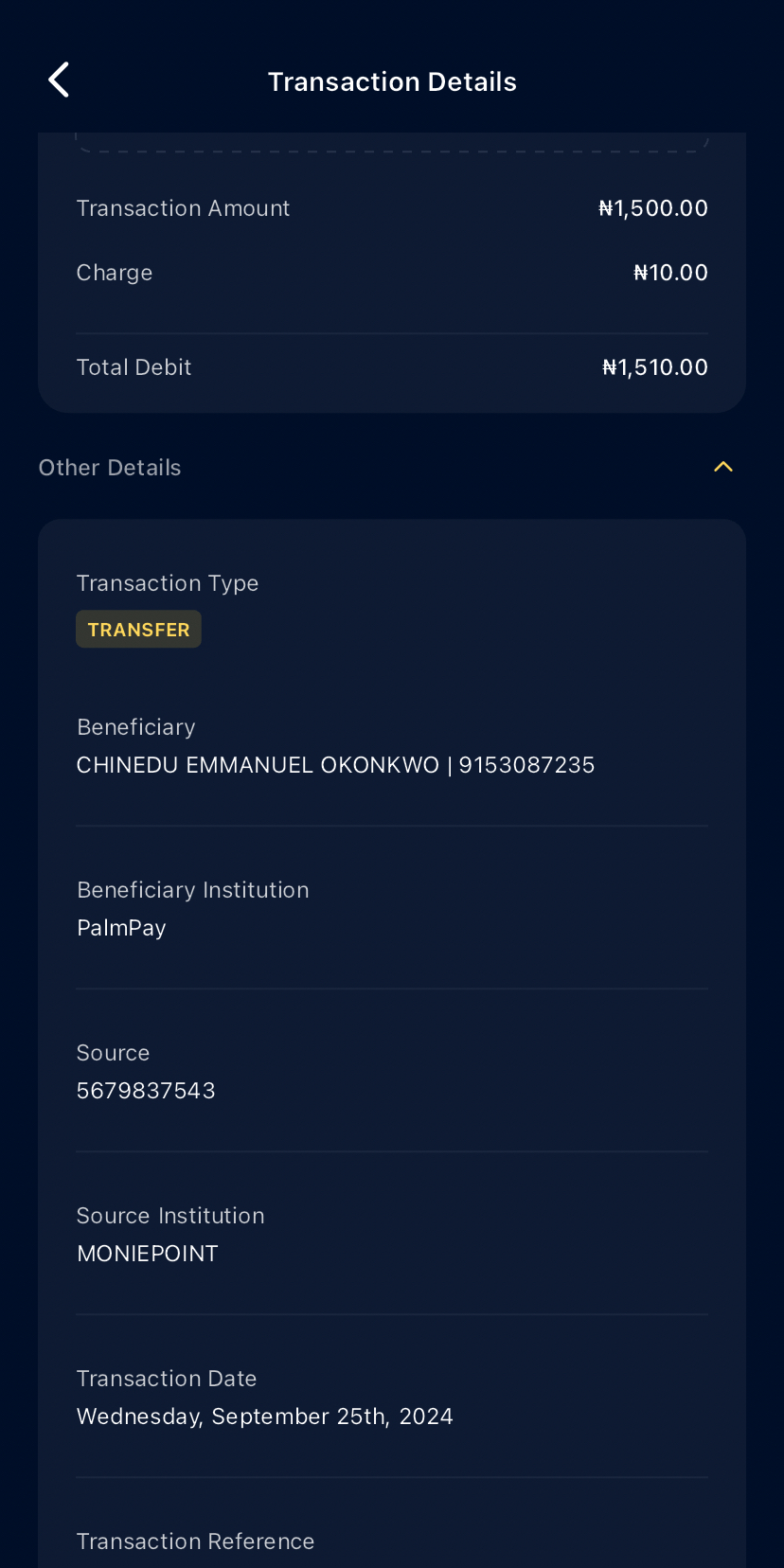This screenshot has height=1568, width=784.
Task: Tap the PalmPay beneficiary institution value
Action: coord(121,928)
